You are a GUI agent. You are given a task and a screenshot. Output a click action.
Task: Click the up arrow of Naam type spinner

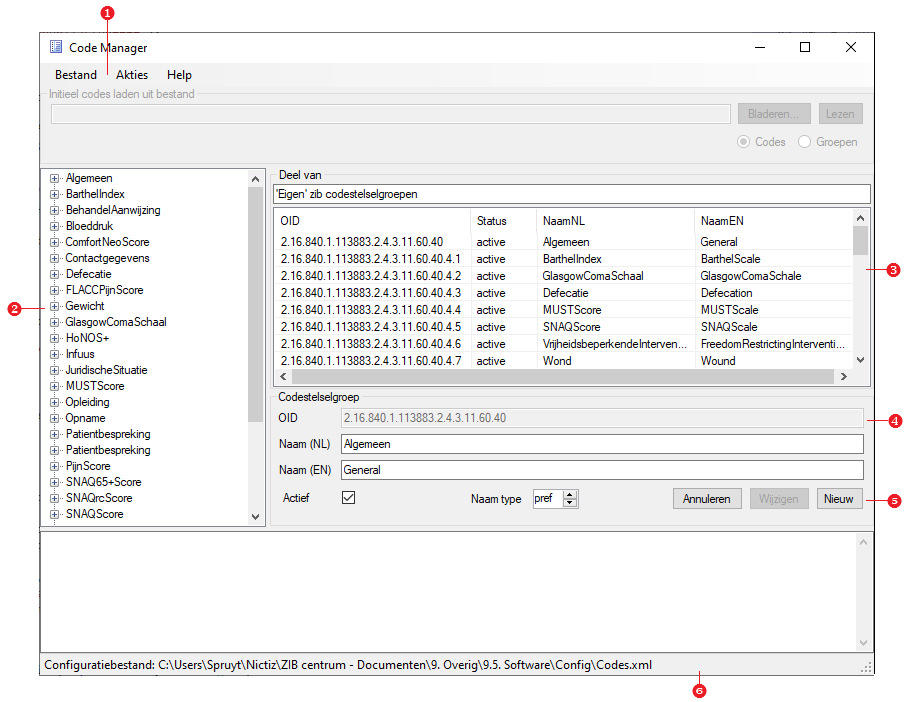570,494
